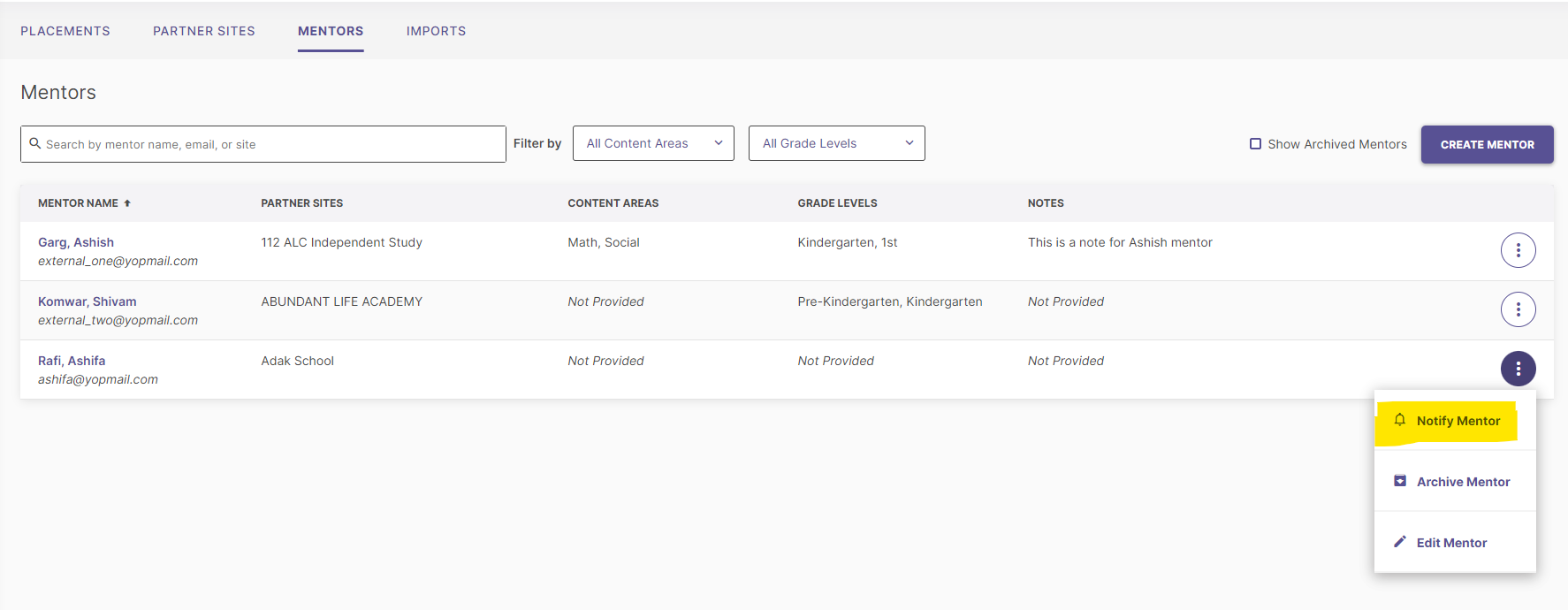Click the Mentor Name sort arrow icon
The image size is (1568, 610).
127,203
